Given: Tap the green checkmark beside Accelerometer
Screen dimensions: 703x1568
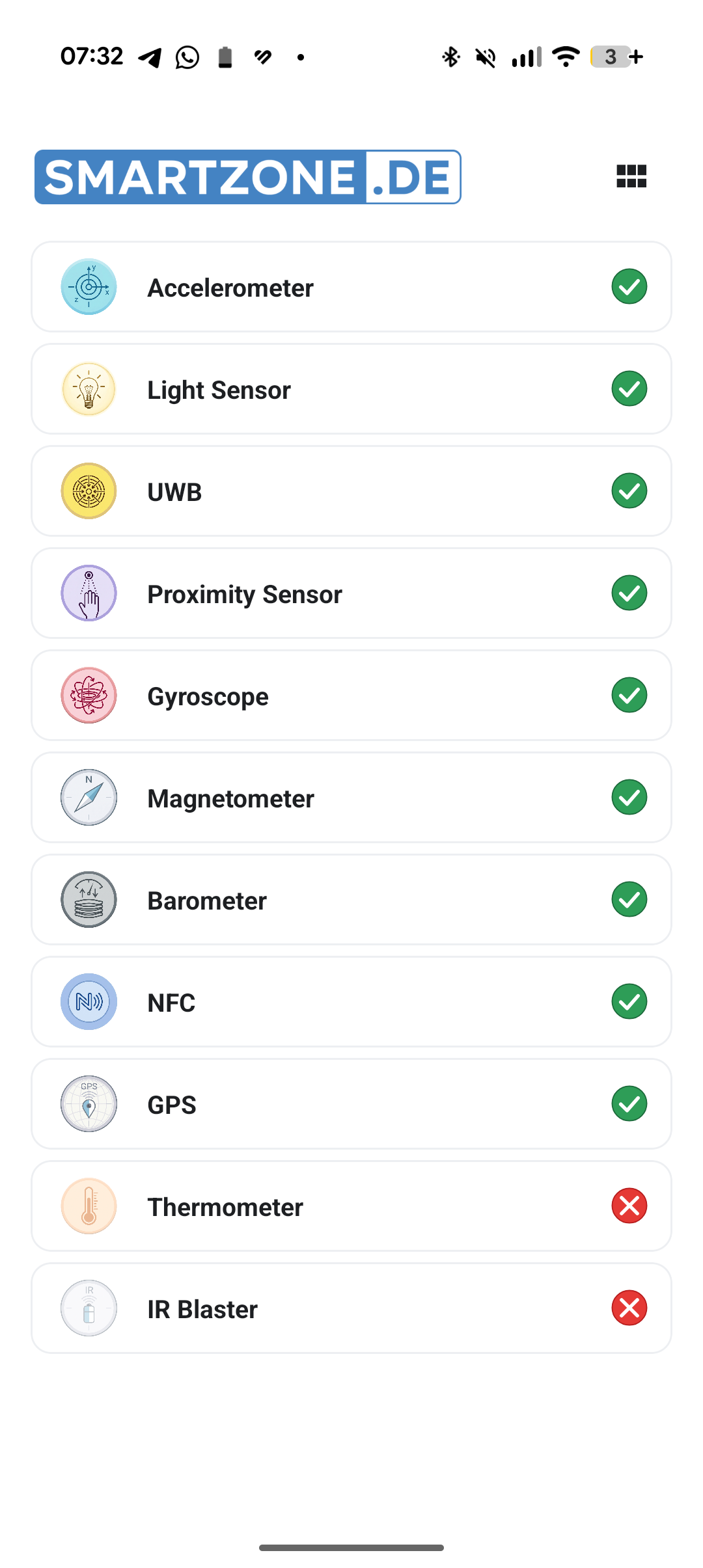Looking at the screenshot, I should (629, 287).
